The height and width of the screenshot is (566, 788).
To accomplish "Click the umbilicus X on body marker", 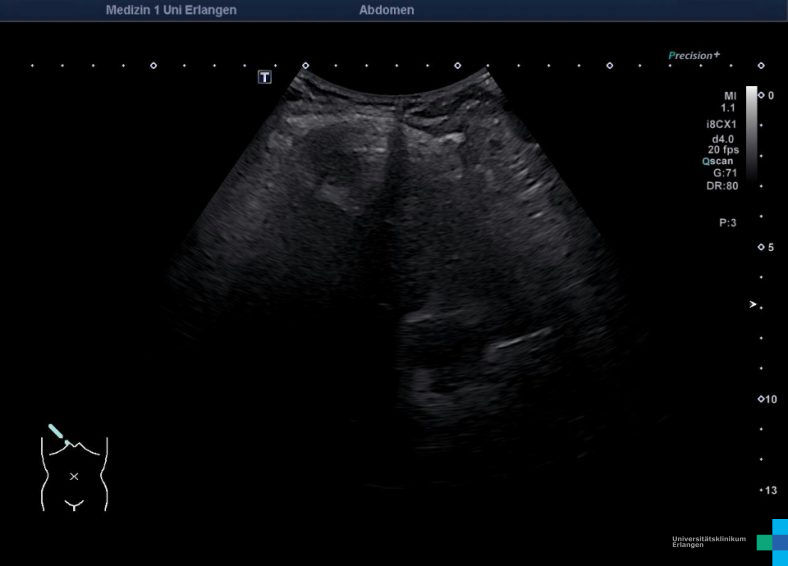I will coord(73,476).
